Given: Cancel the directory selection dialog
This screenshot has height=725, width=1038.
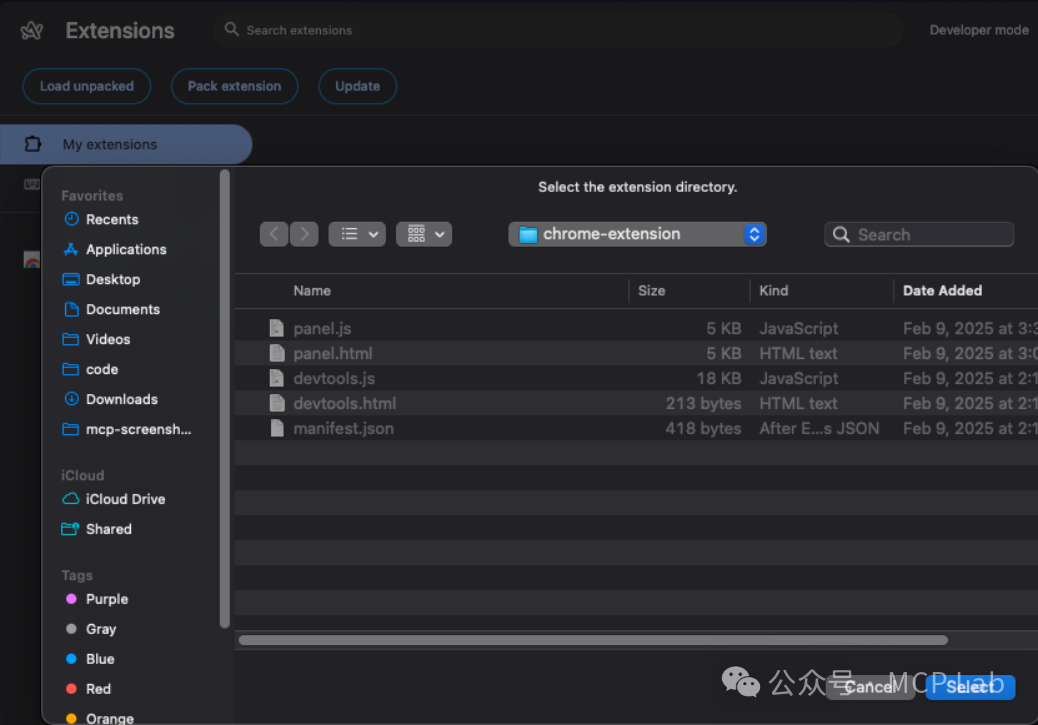Looking at the screenshot, I should [x=870, y=687].
